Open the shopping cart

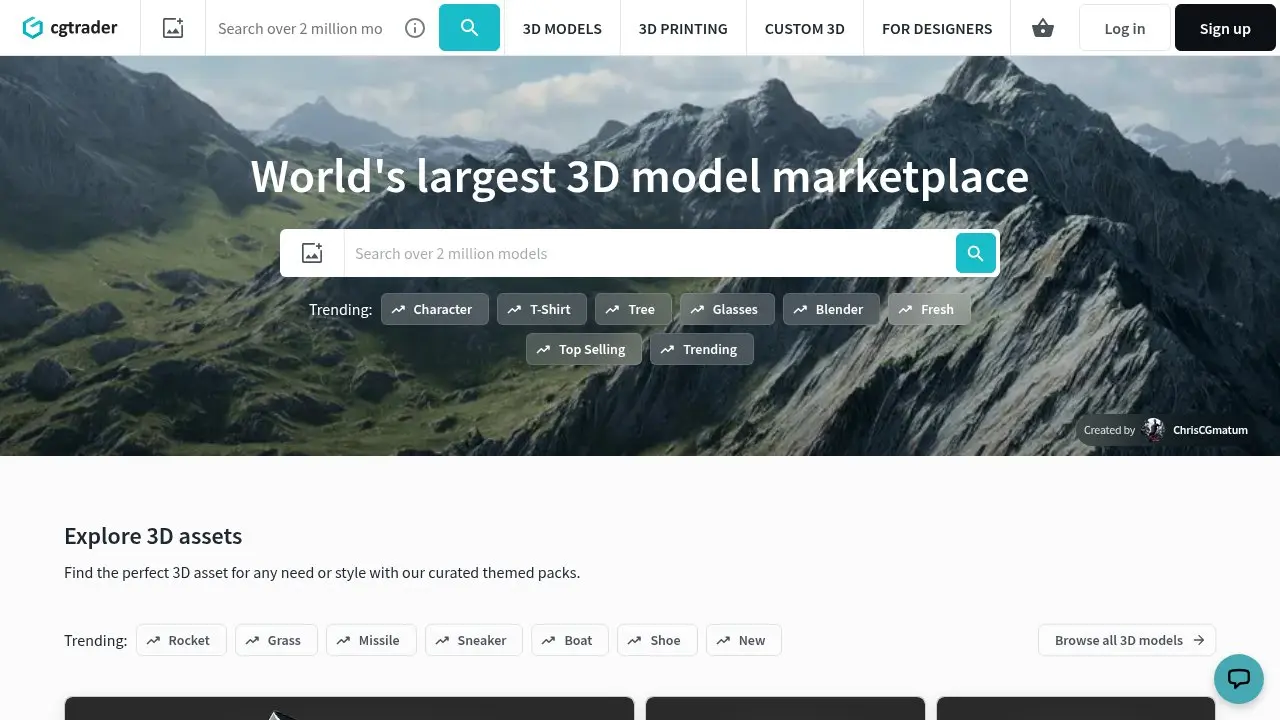coord(1043,28)
